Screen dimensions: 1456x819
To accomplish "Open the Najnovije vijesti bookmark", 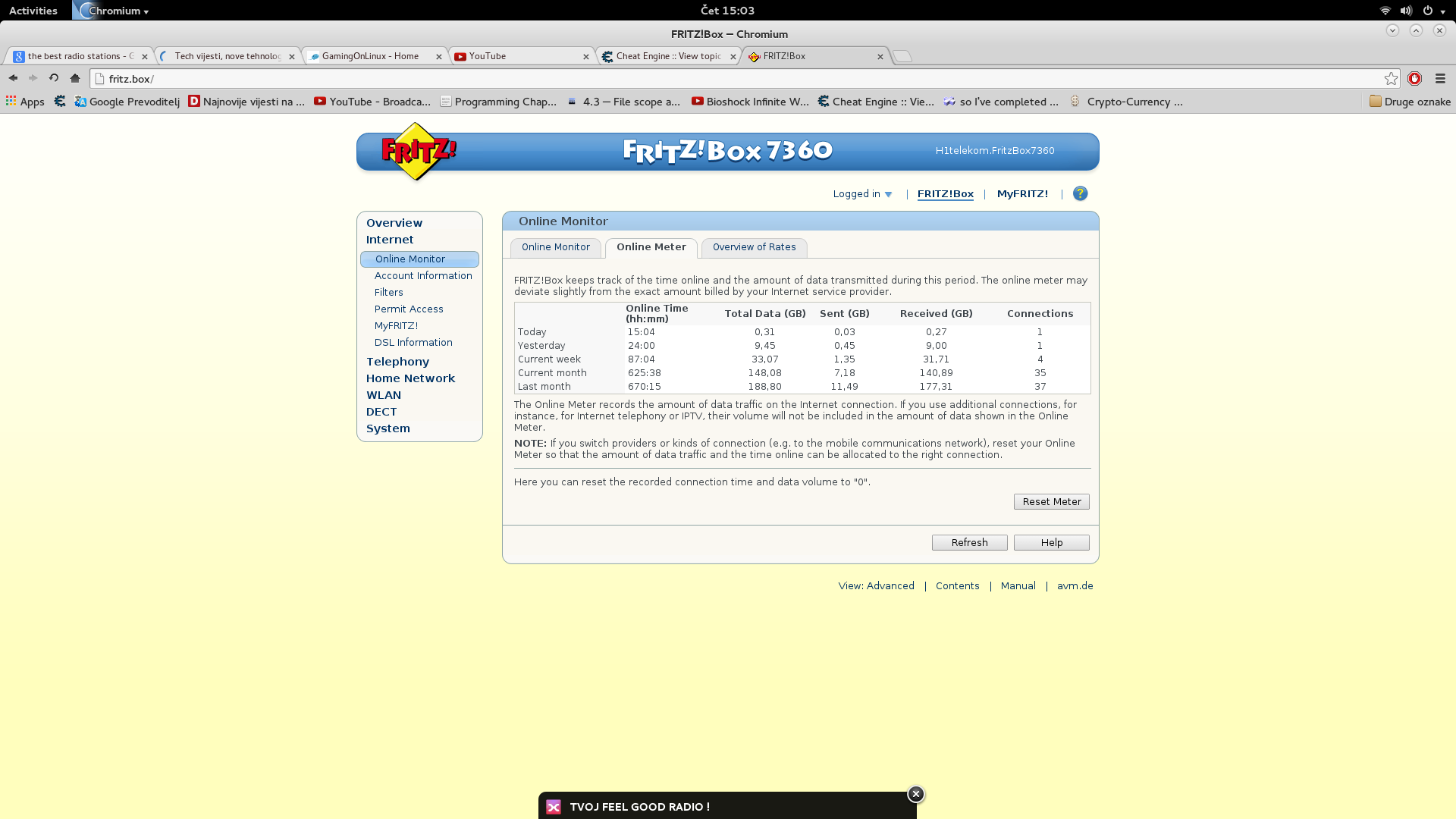I will pos(246,102).
